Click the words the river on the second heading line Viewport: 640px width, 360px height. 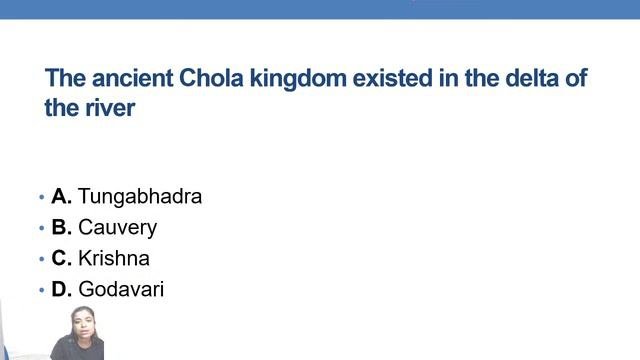point(90,108)
